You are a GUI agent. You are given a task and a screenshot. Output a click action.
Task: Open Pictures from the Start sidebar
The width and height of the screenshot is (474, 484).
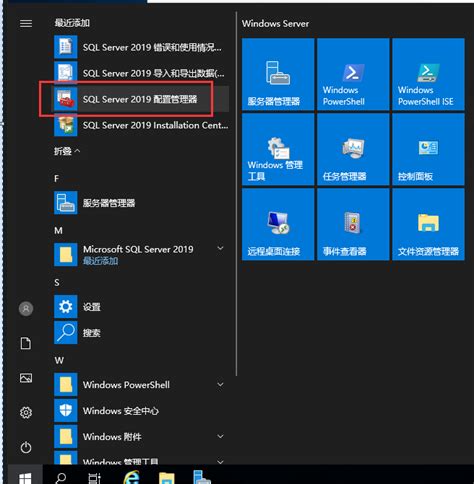(x=26, y=378)
